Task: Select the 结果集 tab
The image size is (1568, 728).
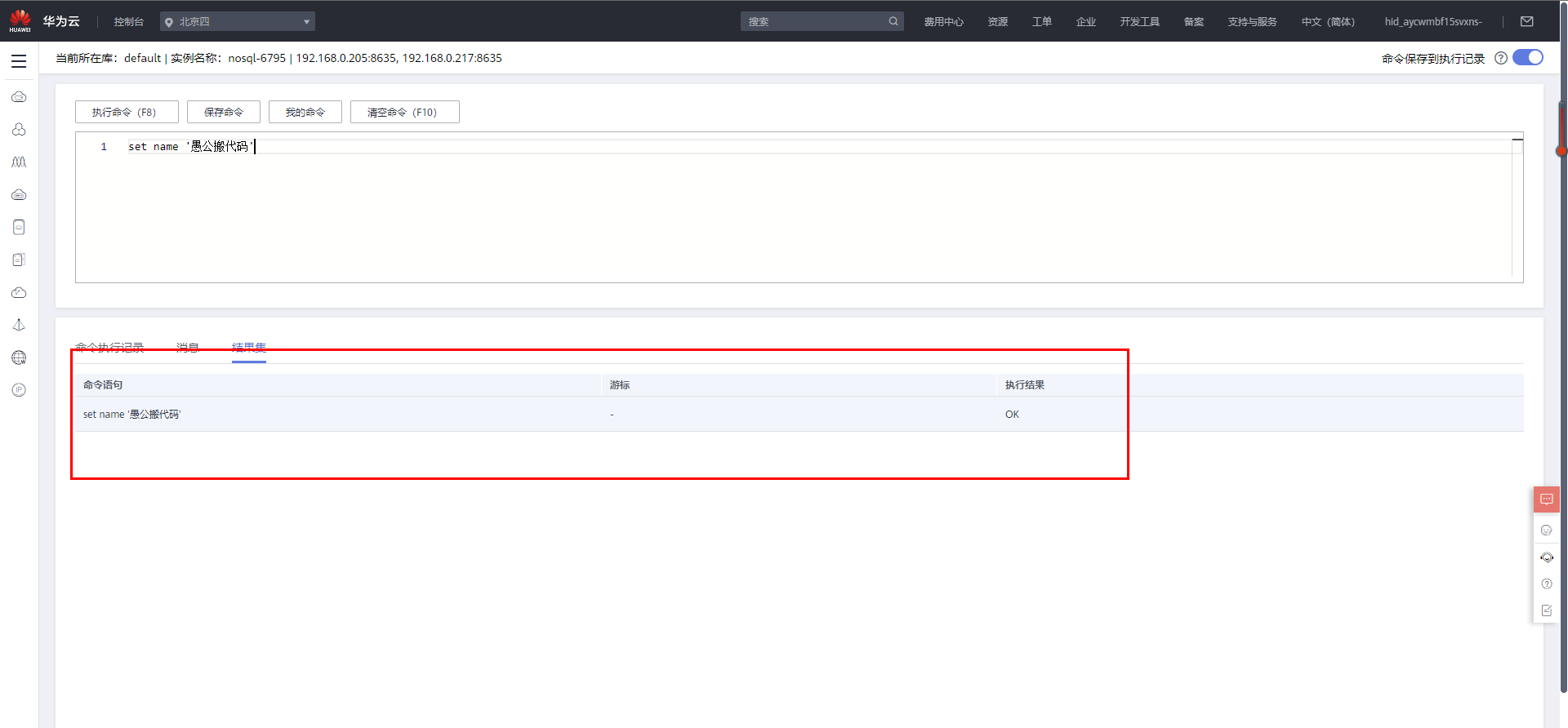Action: 249,348
